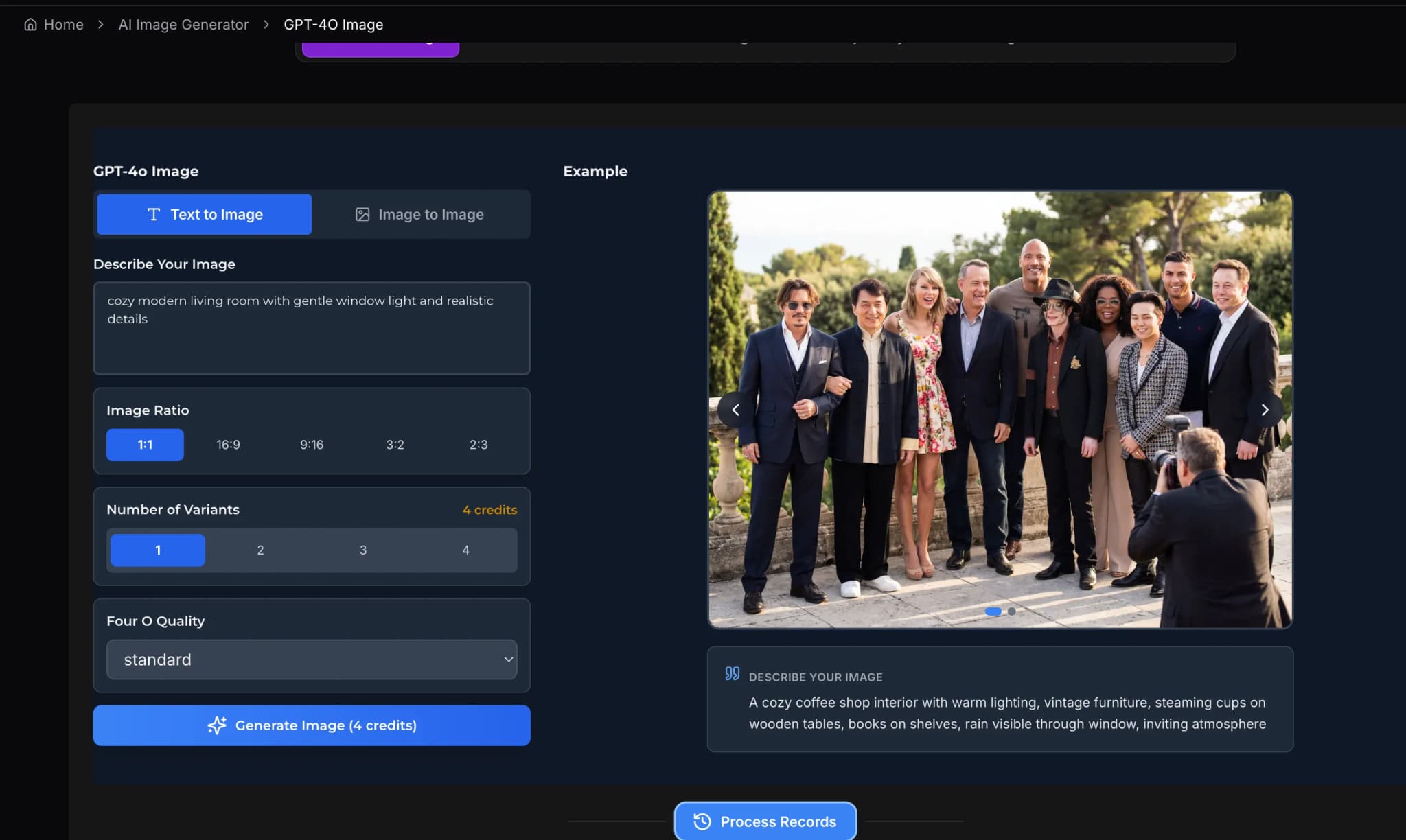Show previous example with left arrow
The image size is (1406, 840).
pyautogui.click(x=735, y=410)
